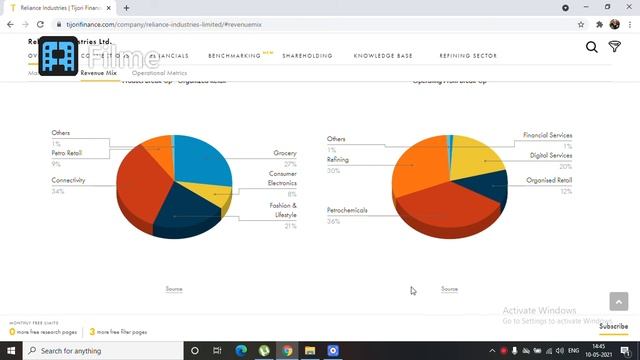640x360 pixels.
Task: Open File Explorer from taskbar
Action: click(x=310, y=351)
